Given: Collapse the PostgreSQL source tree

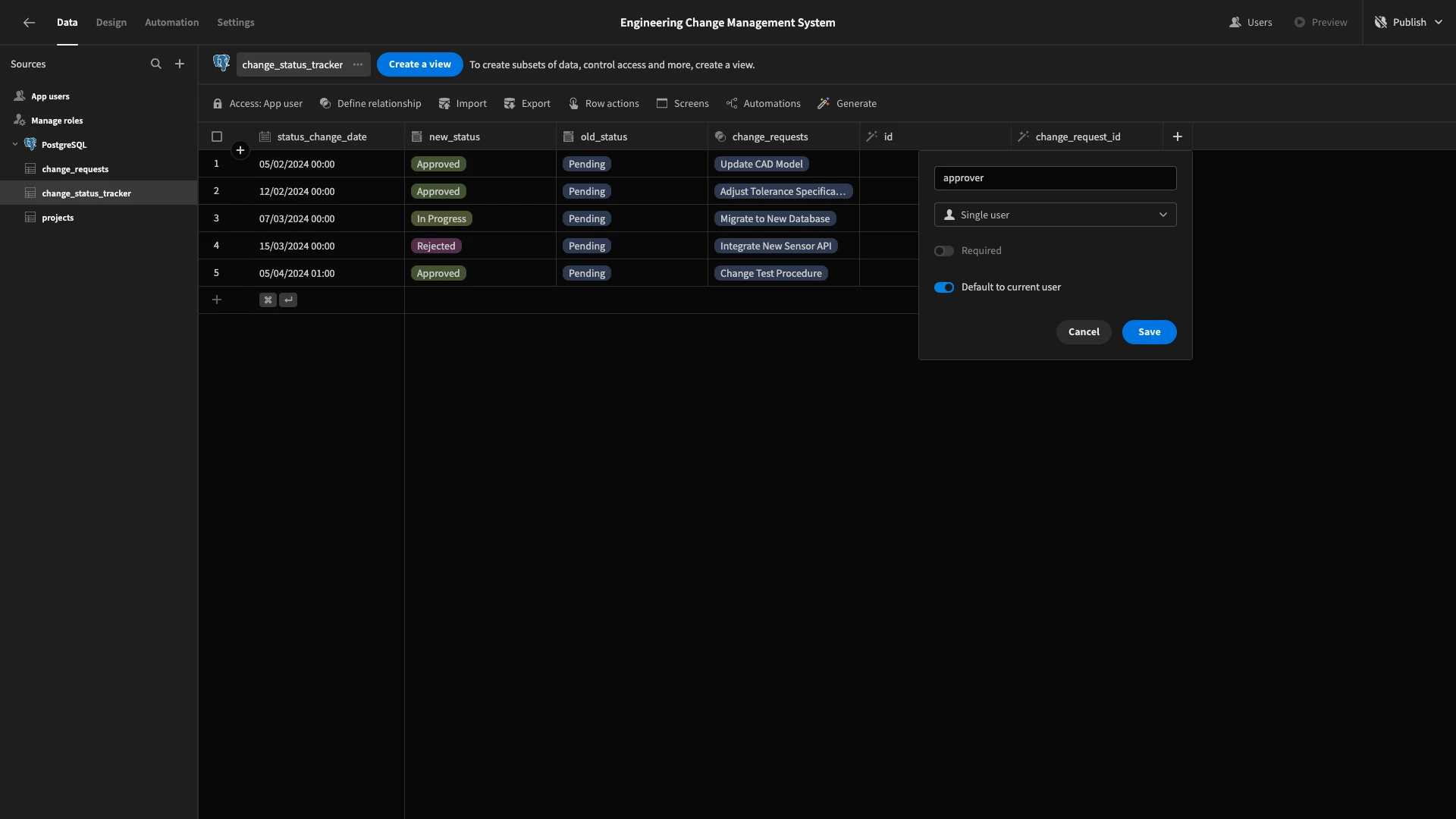Looking at the screenshot, I should point(15,145).
